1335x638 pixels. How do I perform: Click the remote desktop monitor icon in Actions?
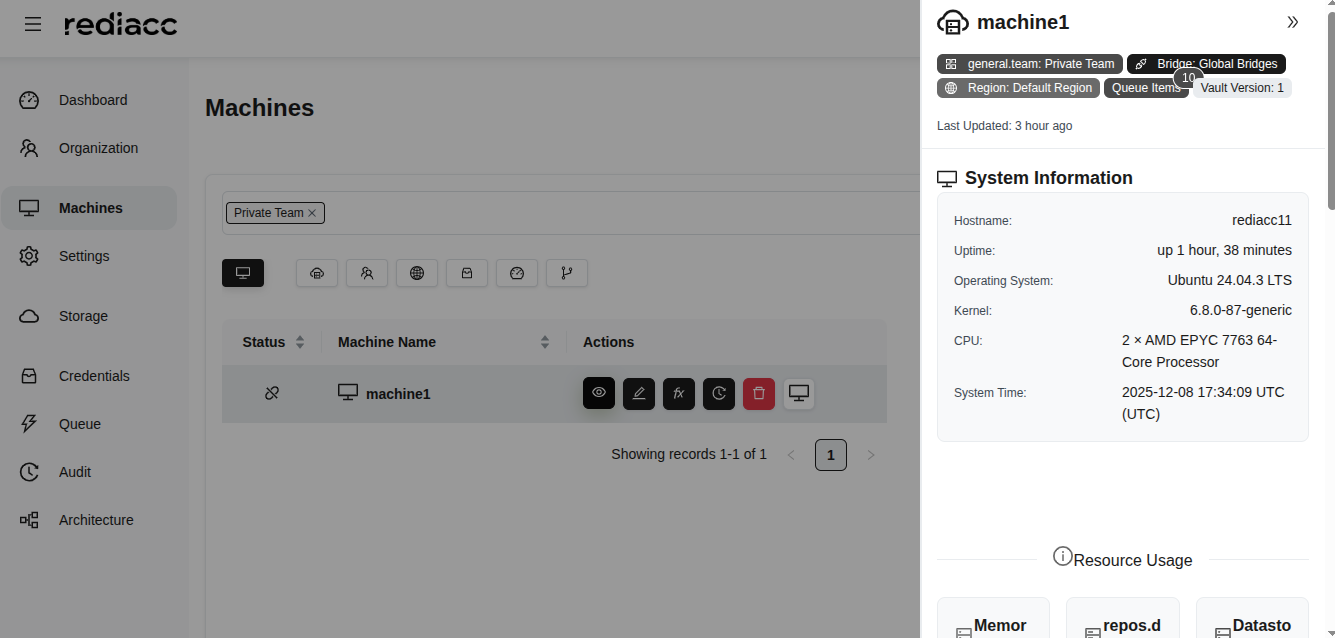point(798,394)
